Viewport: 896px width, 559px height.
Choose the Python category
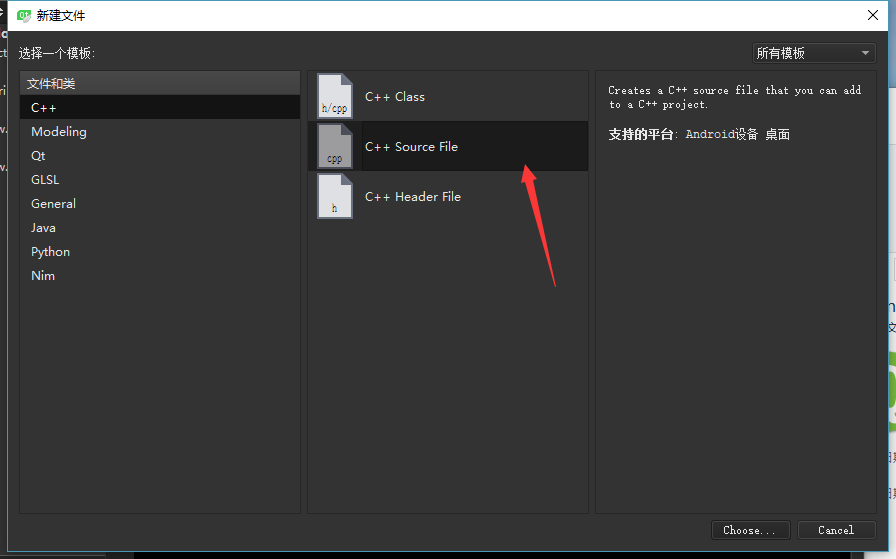point(160,251)
